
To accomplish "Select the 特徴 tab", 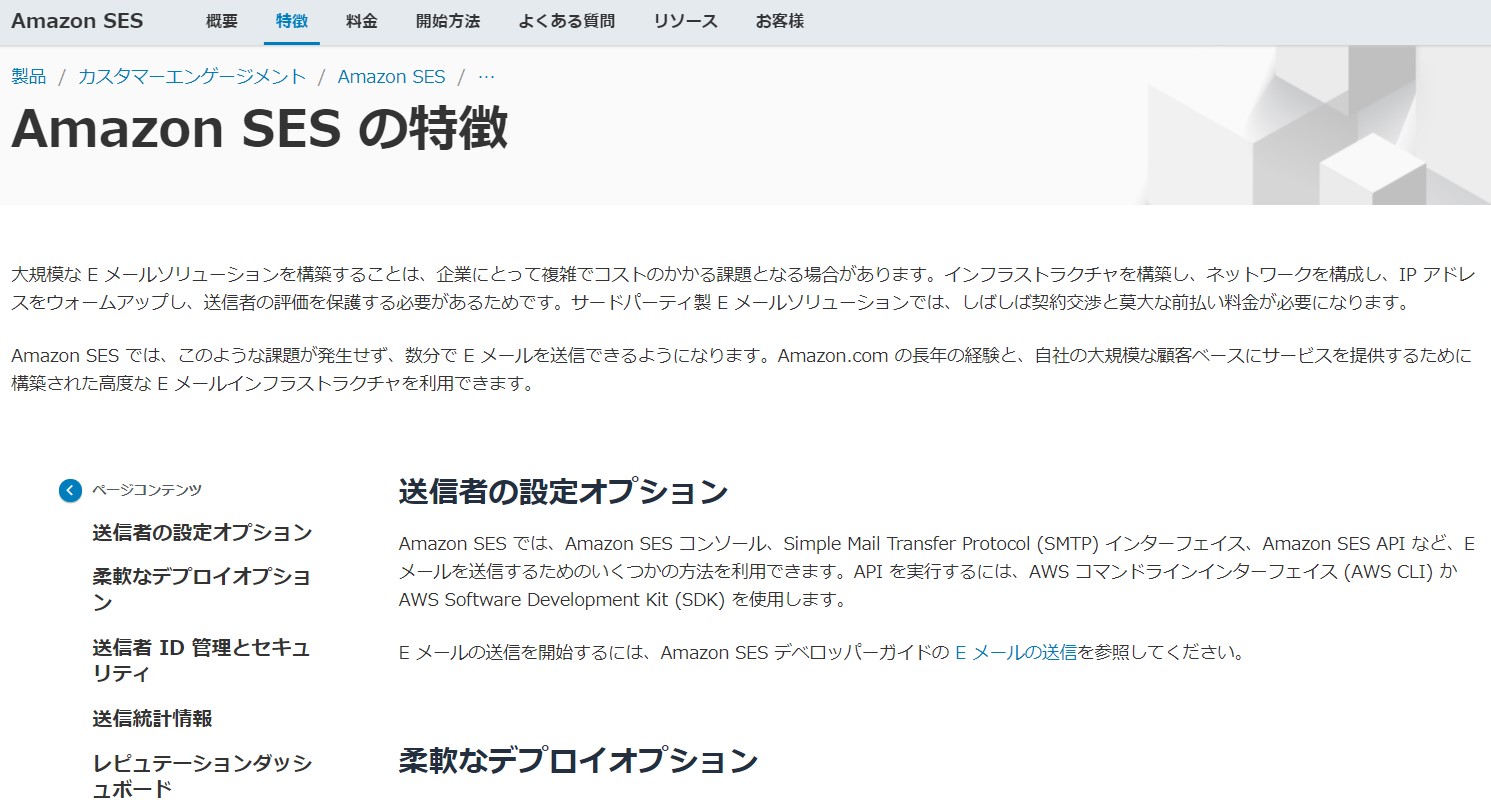I will (x=292, y=21).
